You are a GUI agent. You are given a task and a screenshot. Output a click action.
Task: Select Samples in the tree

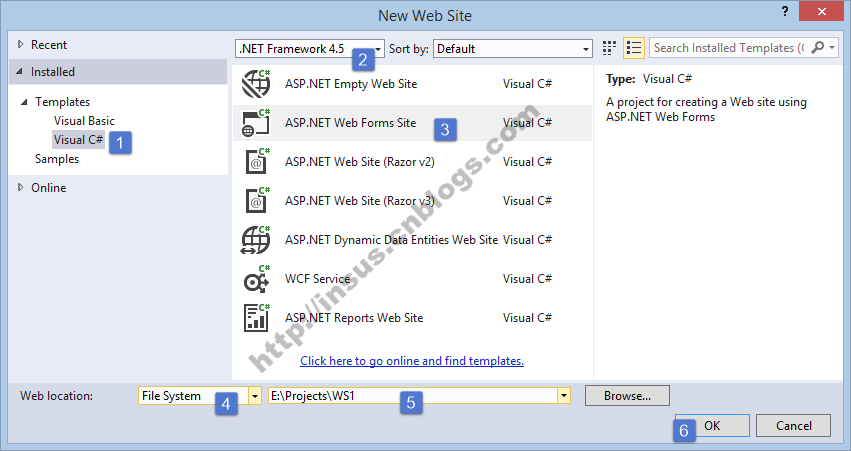click(x=57, y=159)
